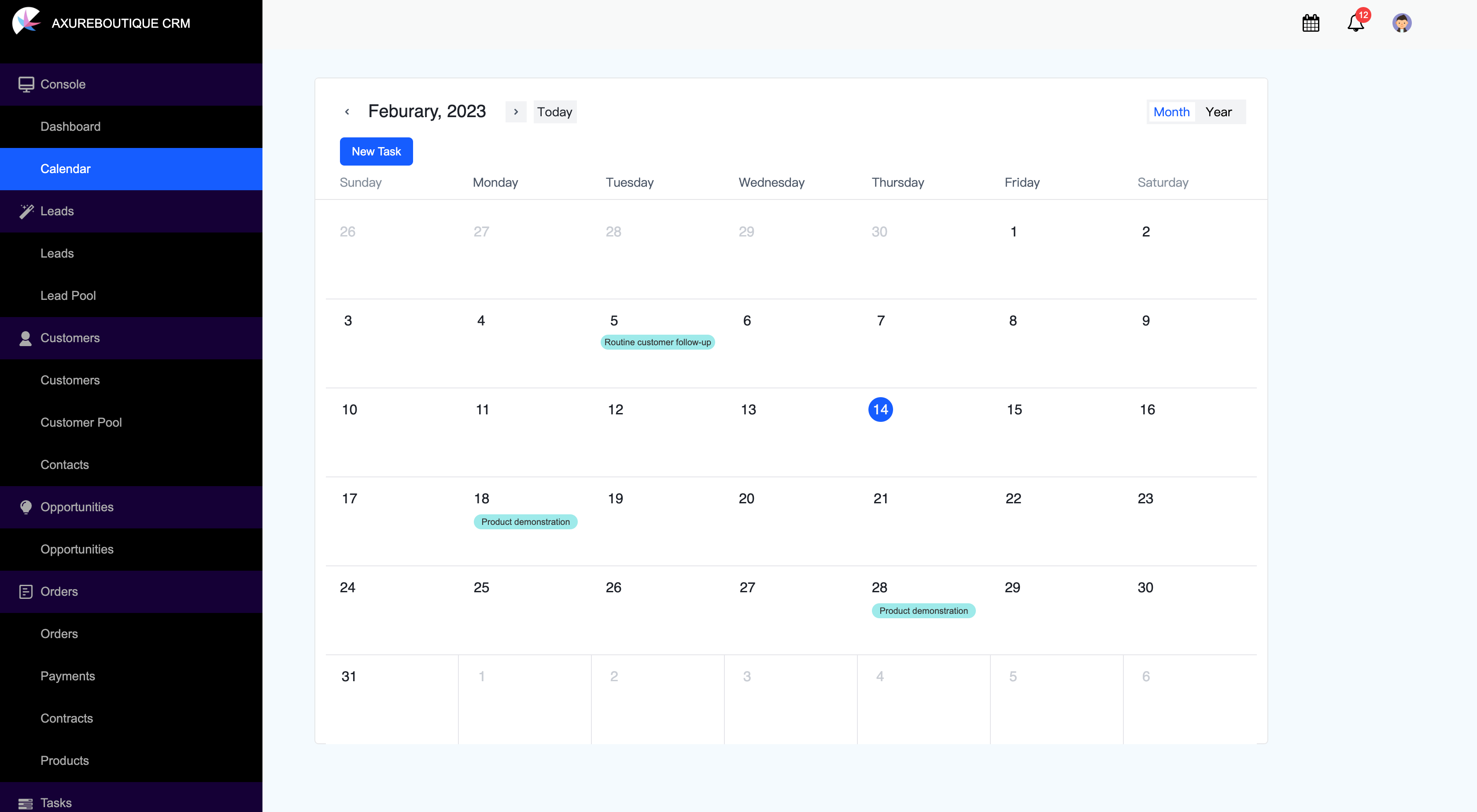1477x812 pixels.
Task: Click the New Task button
Action: (376, 151)
